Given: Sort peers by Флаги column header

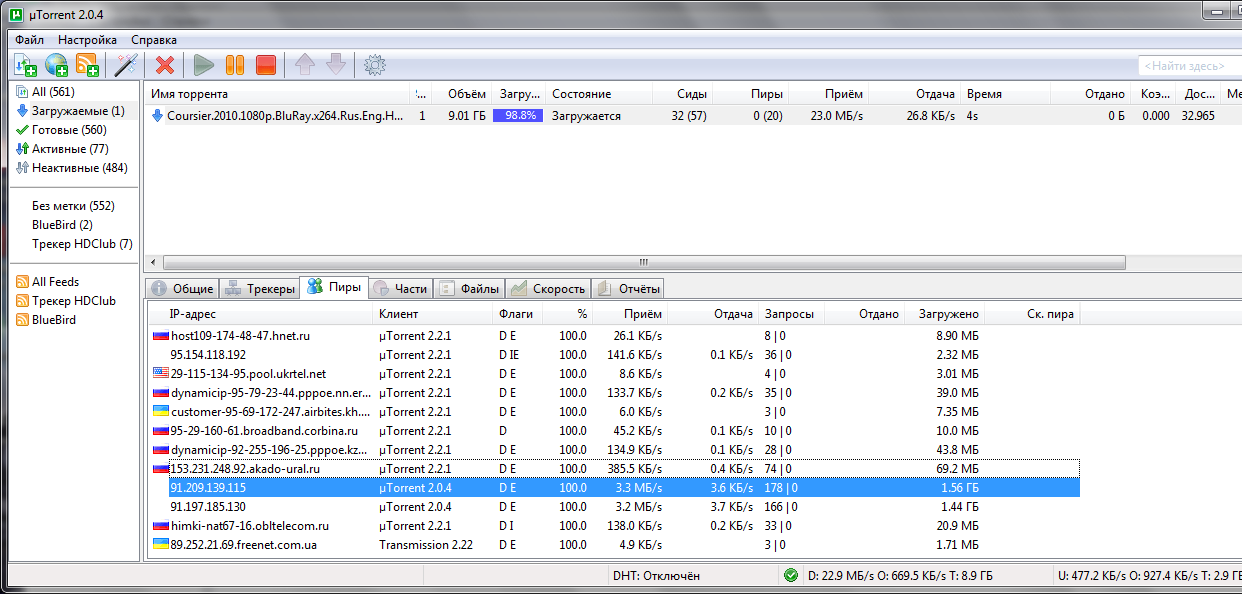Looking at the screenshot, I should pos(518,314).
